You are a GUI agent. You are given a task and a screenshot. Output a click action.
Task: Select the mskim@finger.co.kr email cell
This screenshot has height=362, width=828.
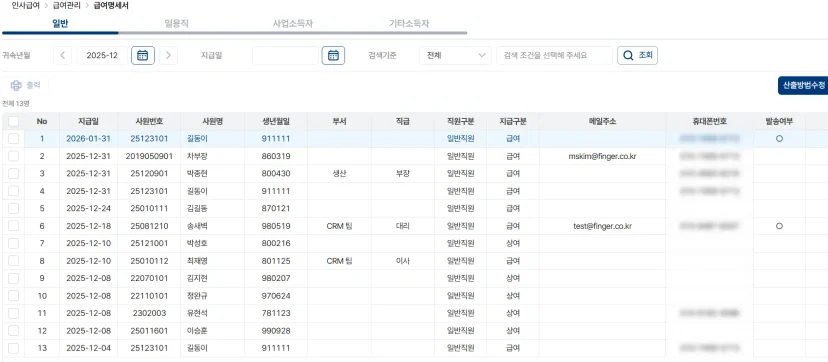603,156
